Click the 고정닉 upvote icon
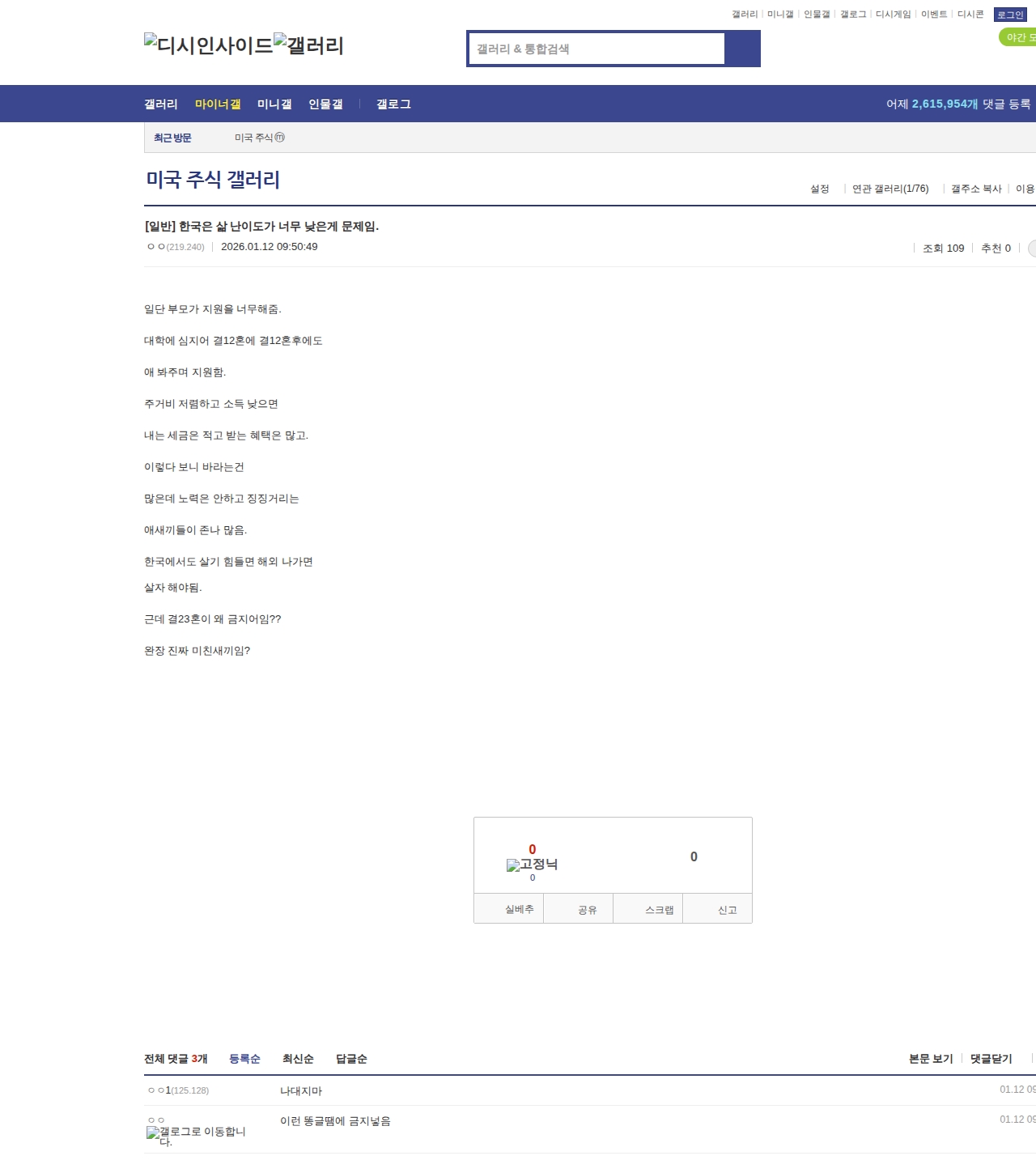This screenshot has height=1160, width=1036. point(532,865)
